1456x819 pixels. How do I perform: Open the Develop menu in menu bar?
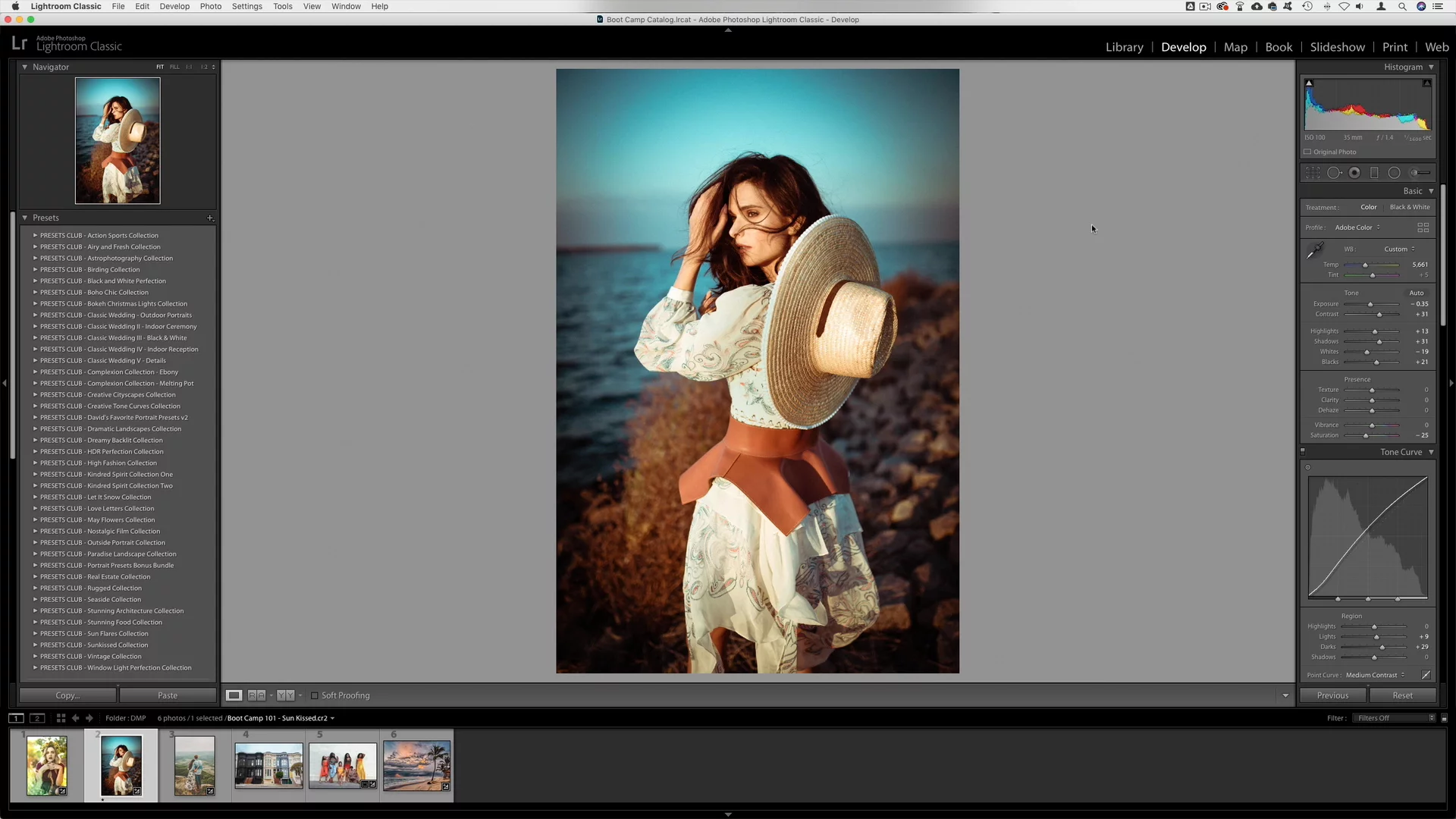tap(174, 6)
